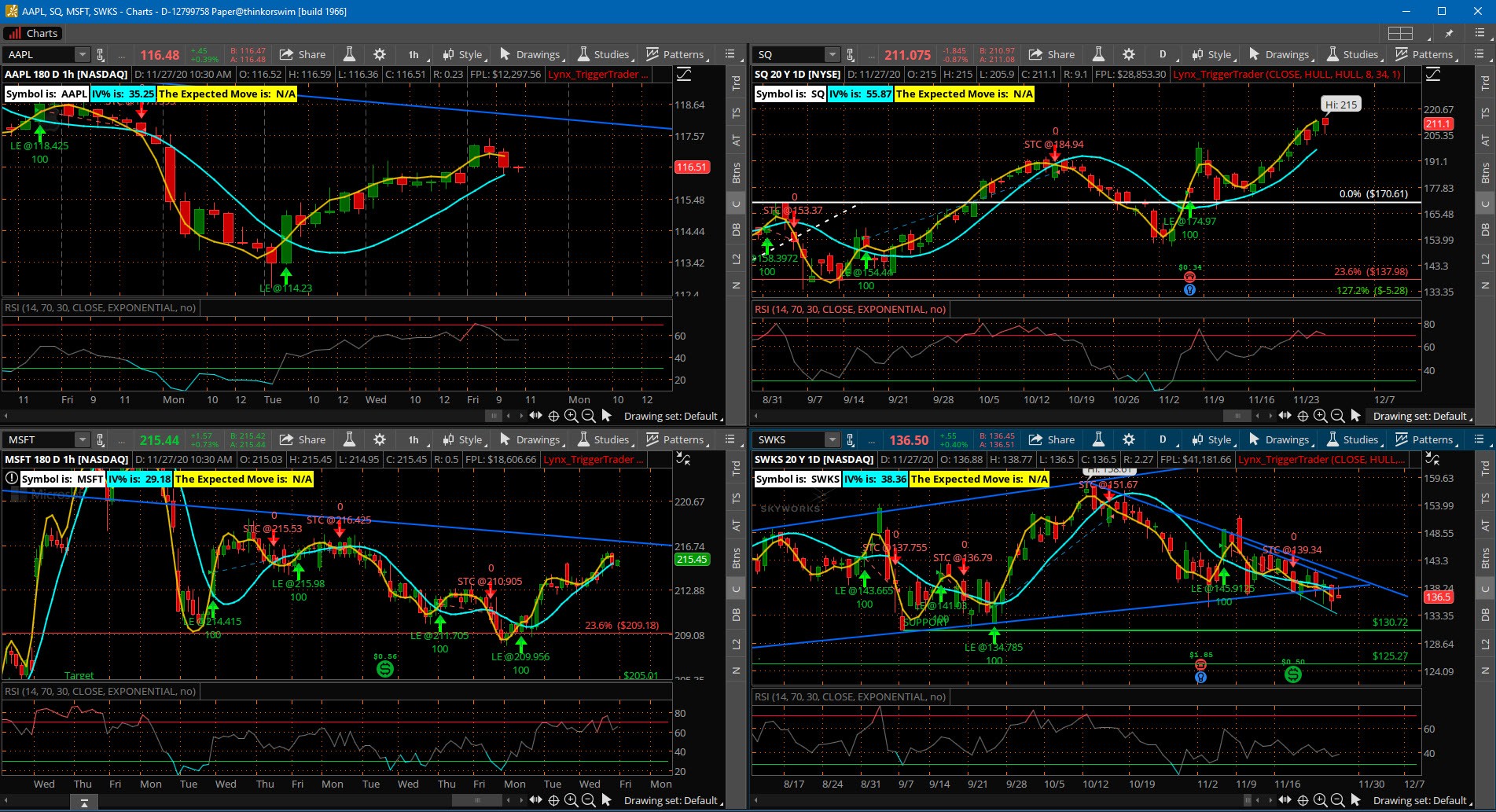Image resolution: width=1496 pixels, height=812 pixels.
Task: Open chart settings gear in AAPL panel
Action: click(x=380, y=54)
